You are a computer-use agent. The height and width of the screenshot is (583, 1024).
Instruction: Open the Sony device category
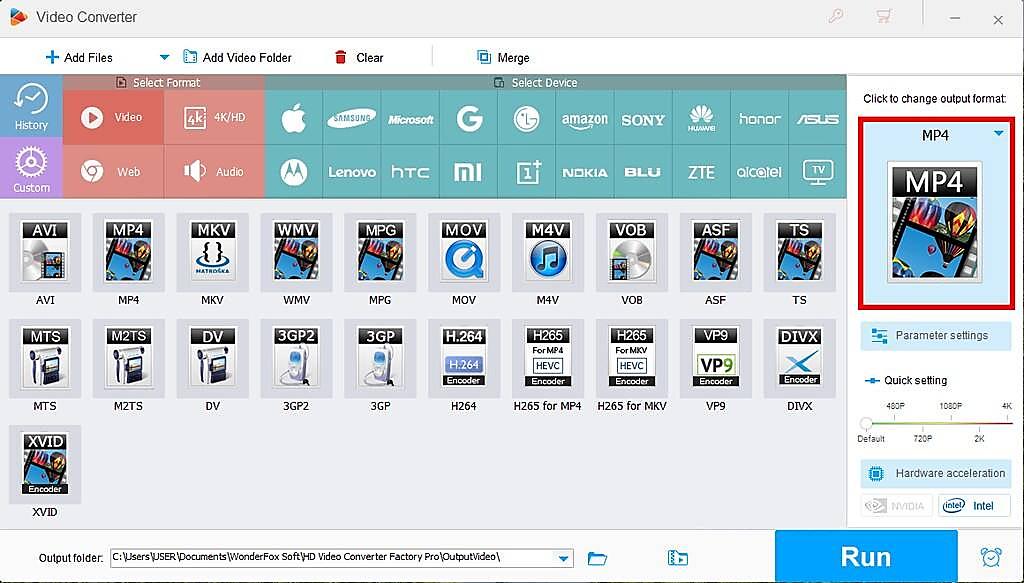point(643,118)
